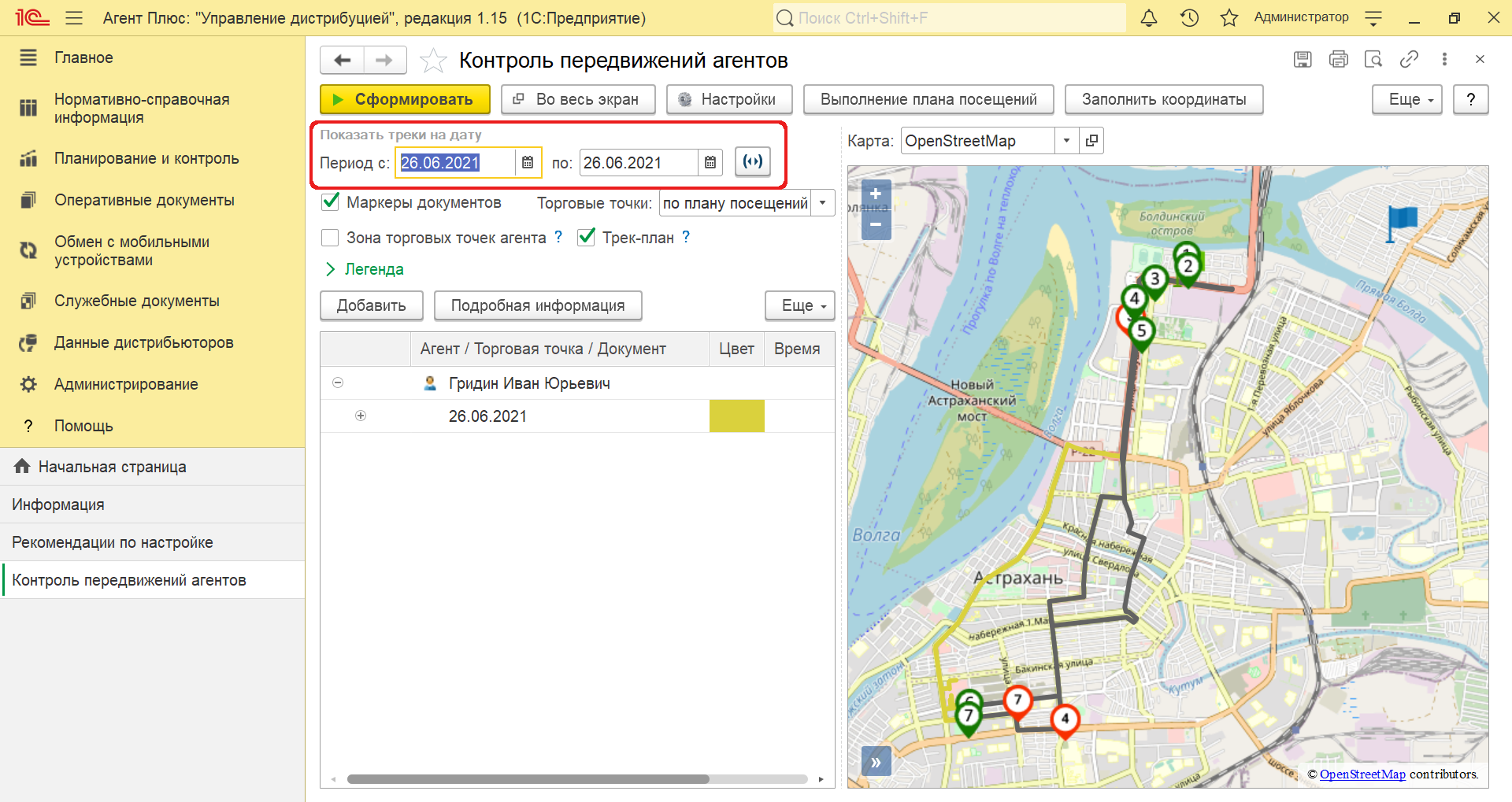Toggle the Трек-план checkbox
This screenshot has width=1512, height=802.
tap(586, 238)
